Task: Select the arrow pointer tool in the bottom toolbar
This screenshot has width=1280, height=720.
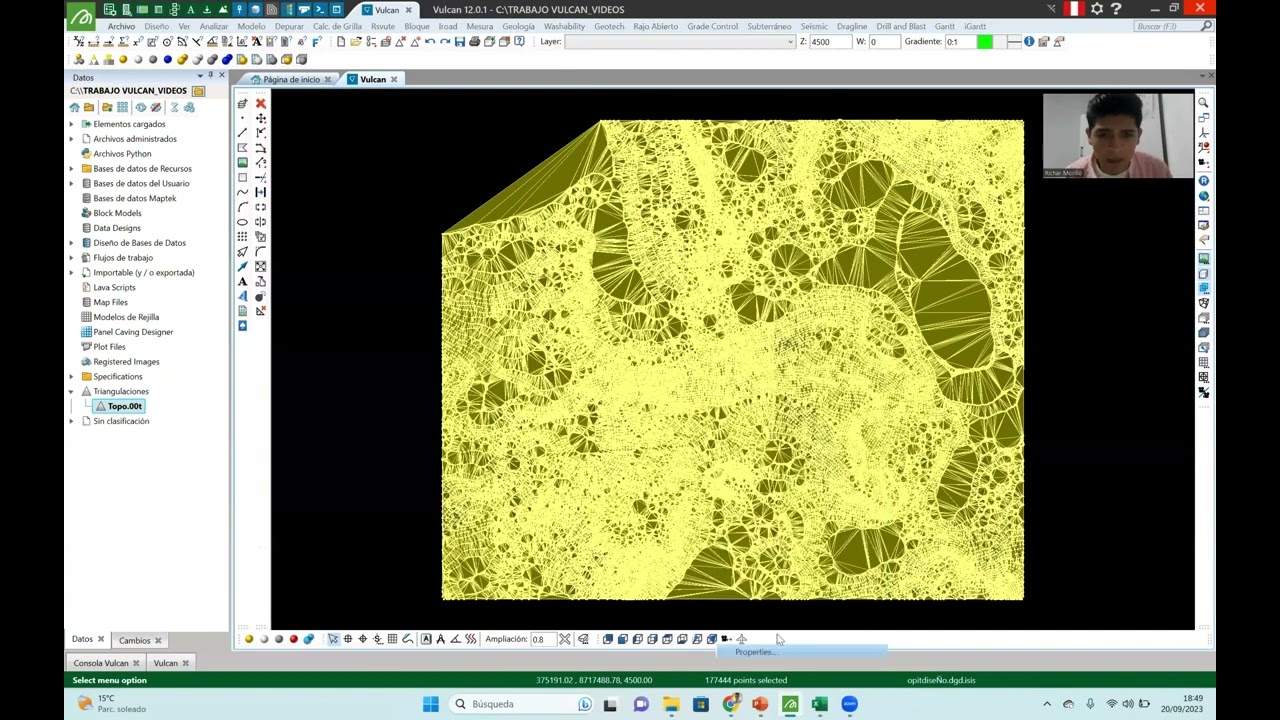Action: pyautogui.click(x=333, y=639)
